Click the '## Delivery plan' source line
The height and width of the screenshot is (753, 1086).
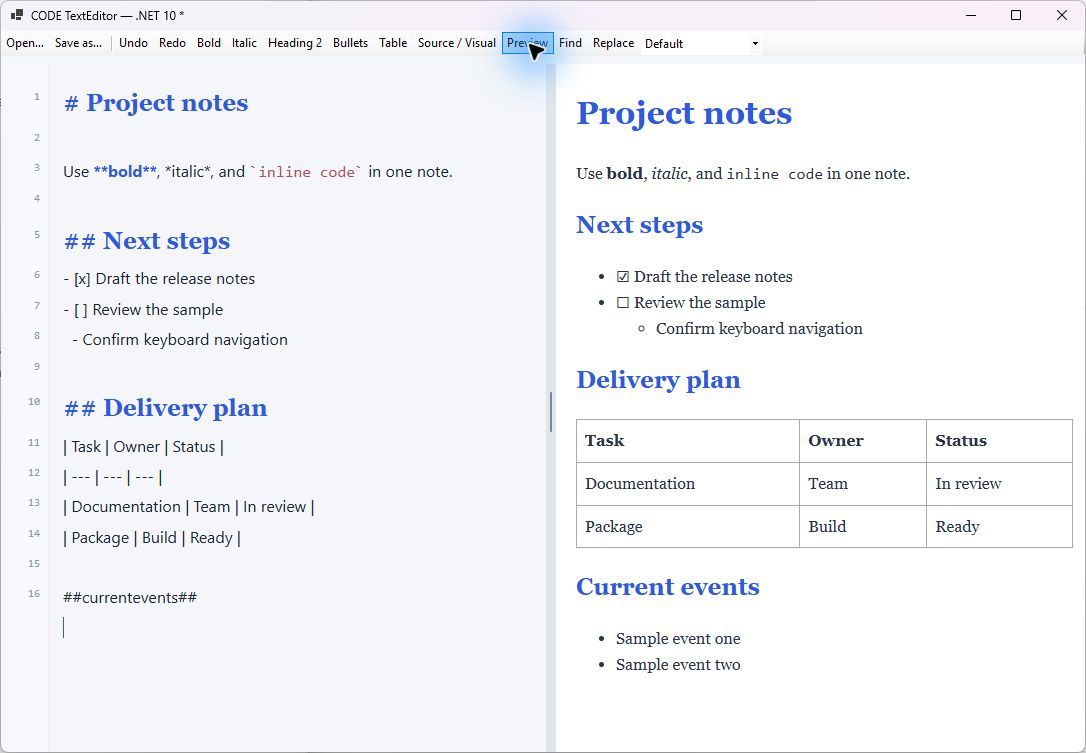pyautogui.click(x=166, y=408)
